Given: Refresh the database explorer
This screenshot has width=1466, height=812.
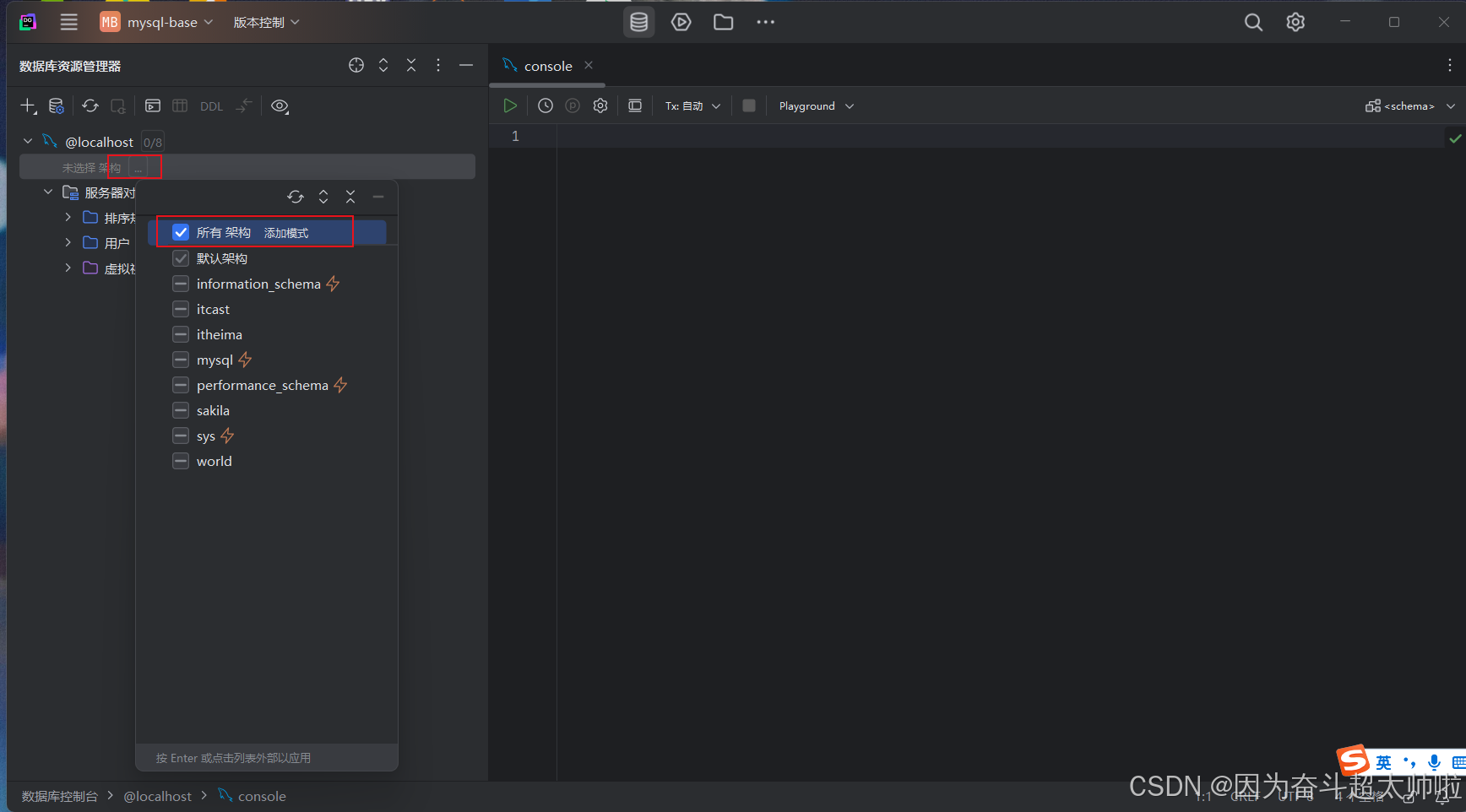Looking at the screenshot, I should click(x=90, y=106).
